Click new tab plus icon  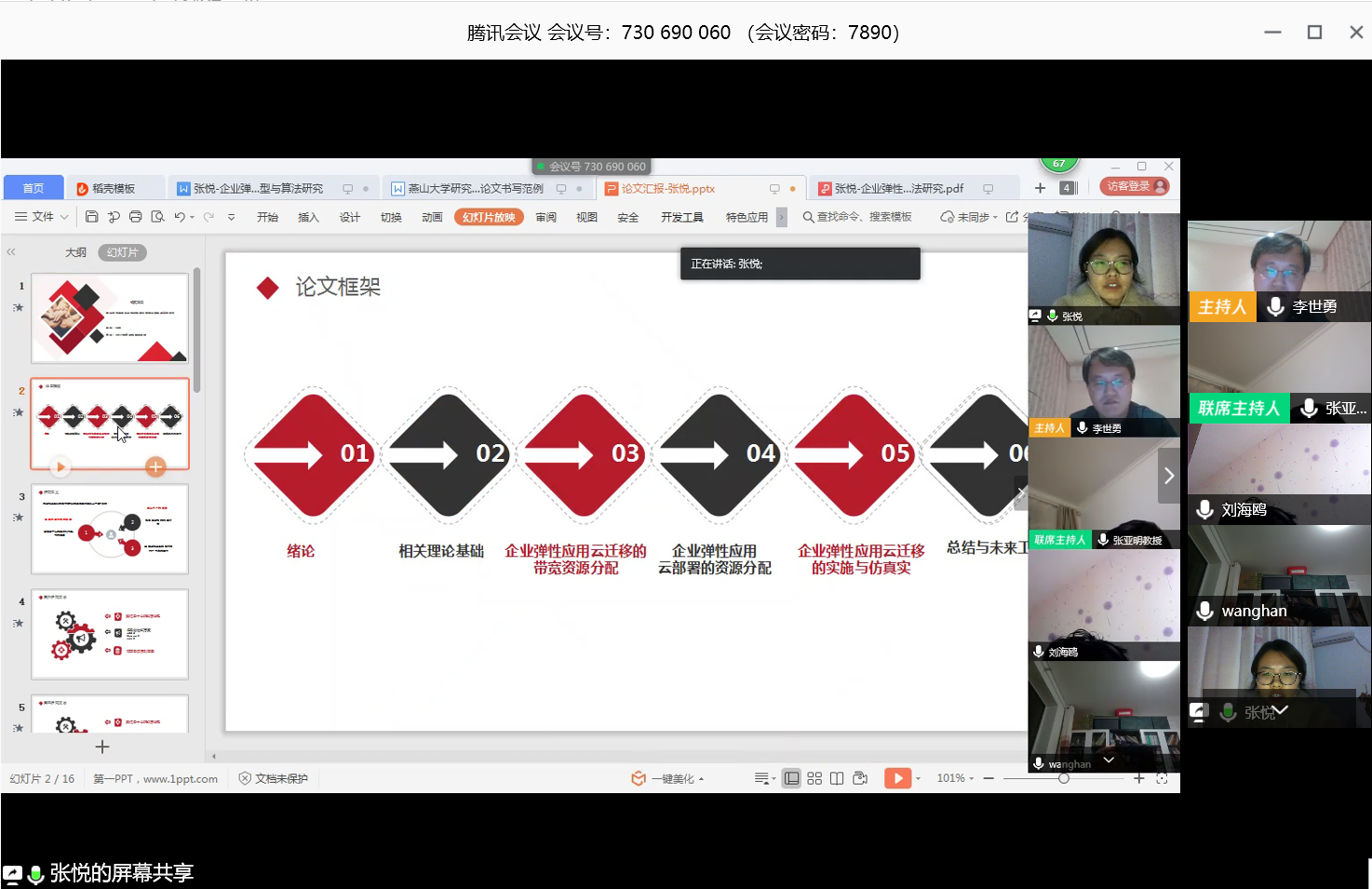pos(1040,188)
